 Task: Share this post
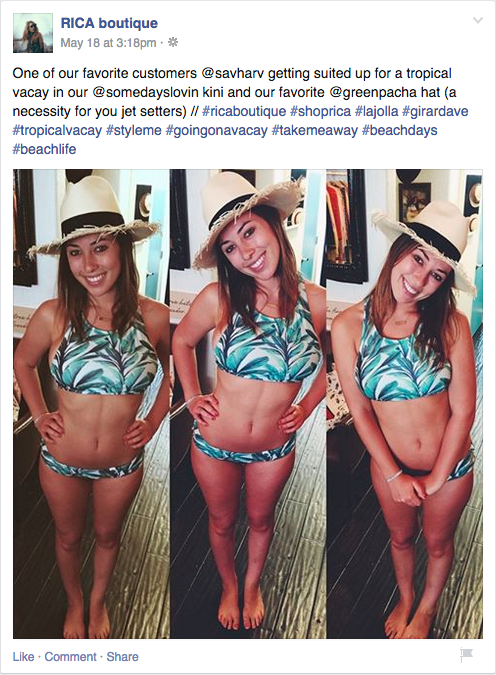(x=122, y=656)
